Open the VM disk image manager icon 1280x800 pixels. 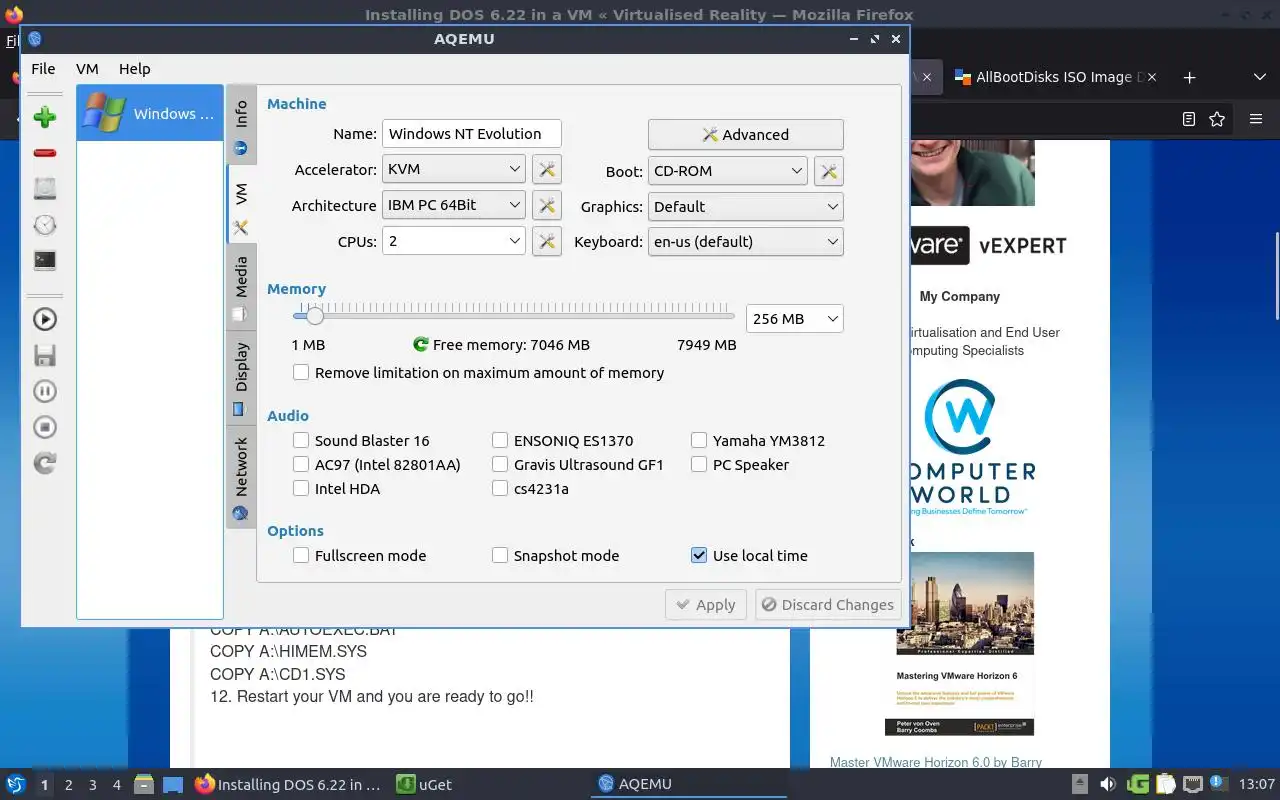coord(44,188)
